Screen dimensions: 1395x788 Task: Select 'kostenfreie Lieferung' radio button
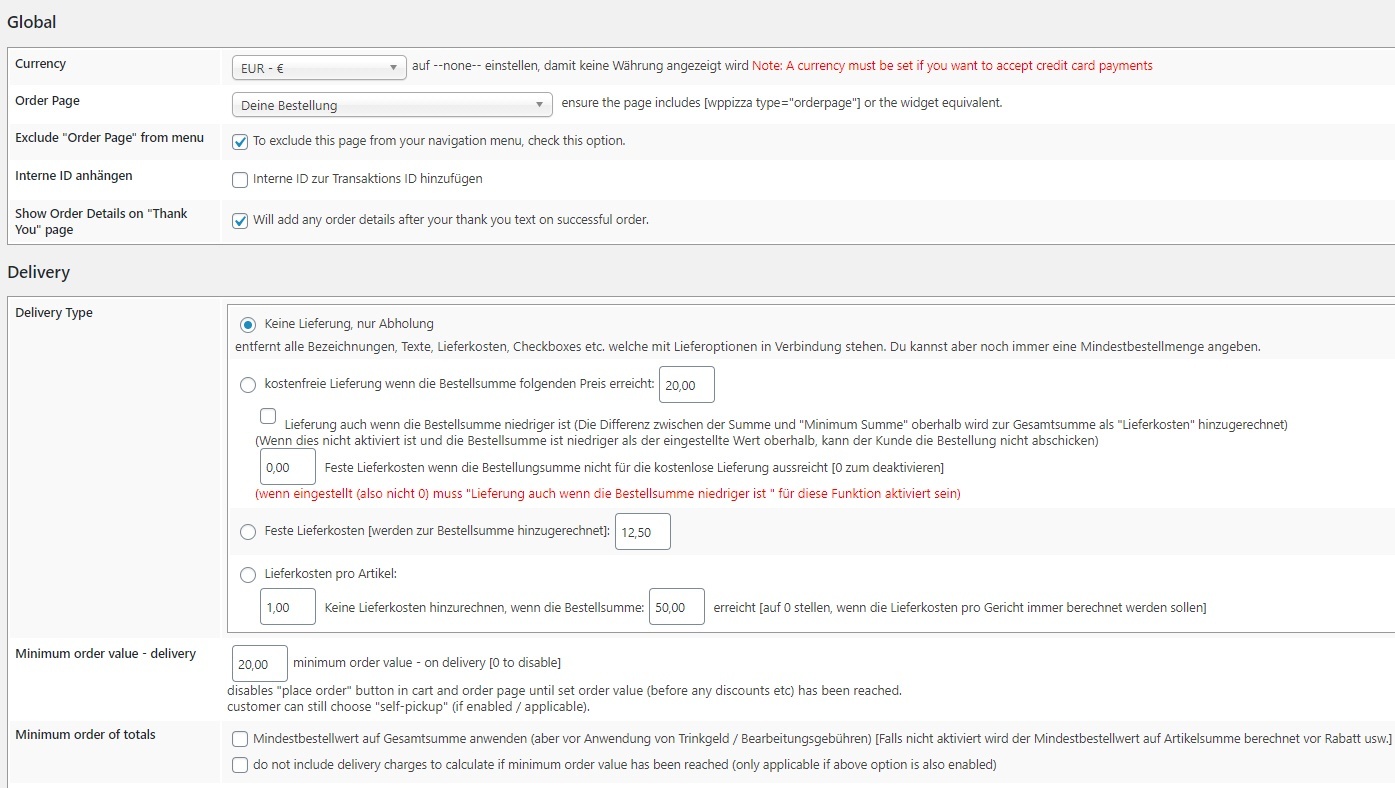pos(248,385)
